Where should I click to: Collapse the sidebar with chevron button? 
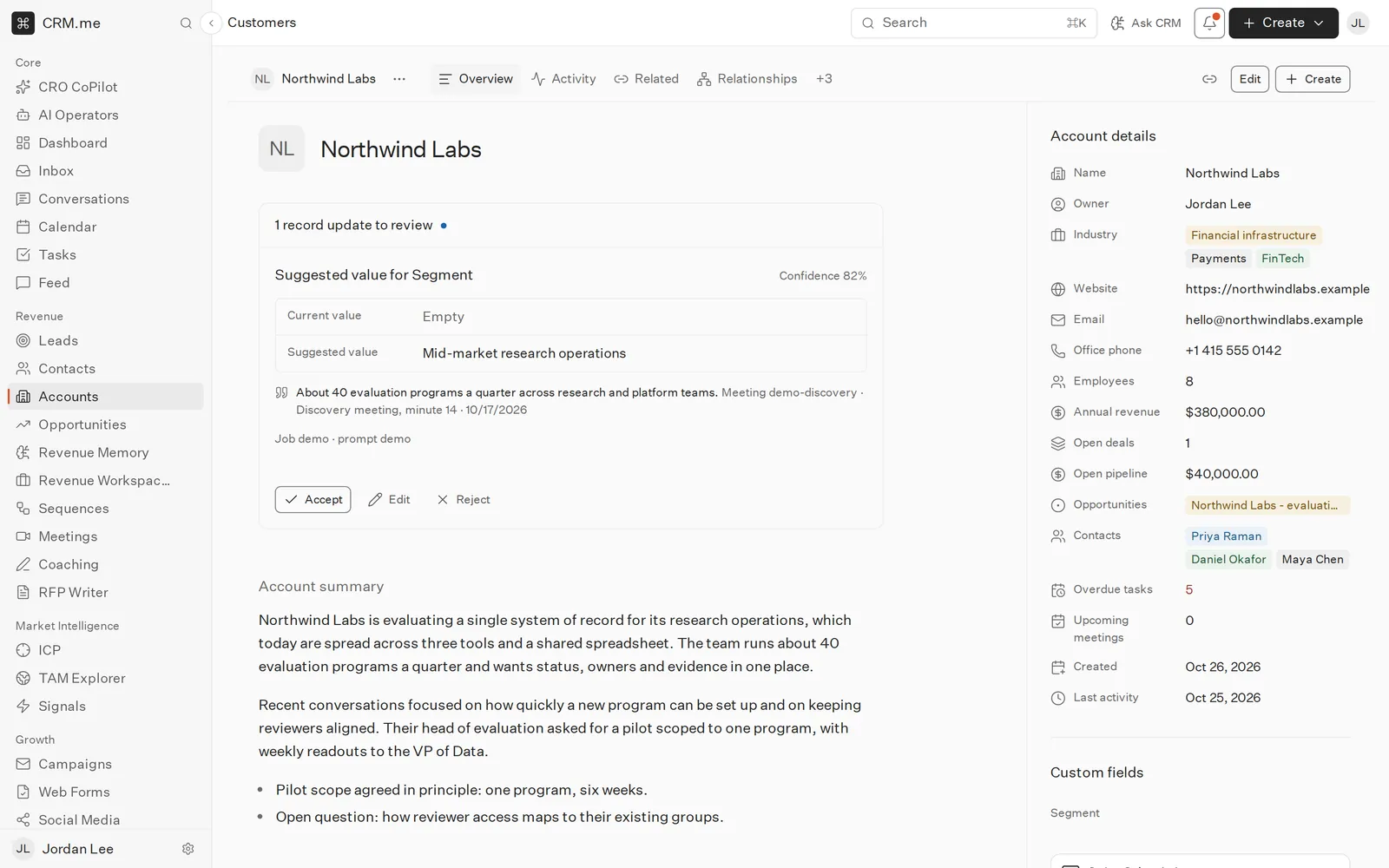[211, 23]
